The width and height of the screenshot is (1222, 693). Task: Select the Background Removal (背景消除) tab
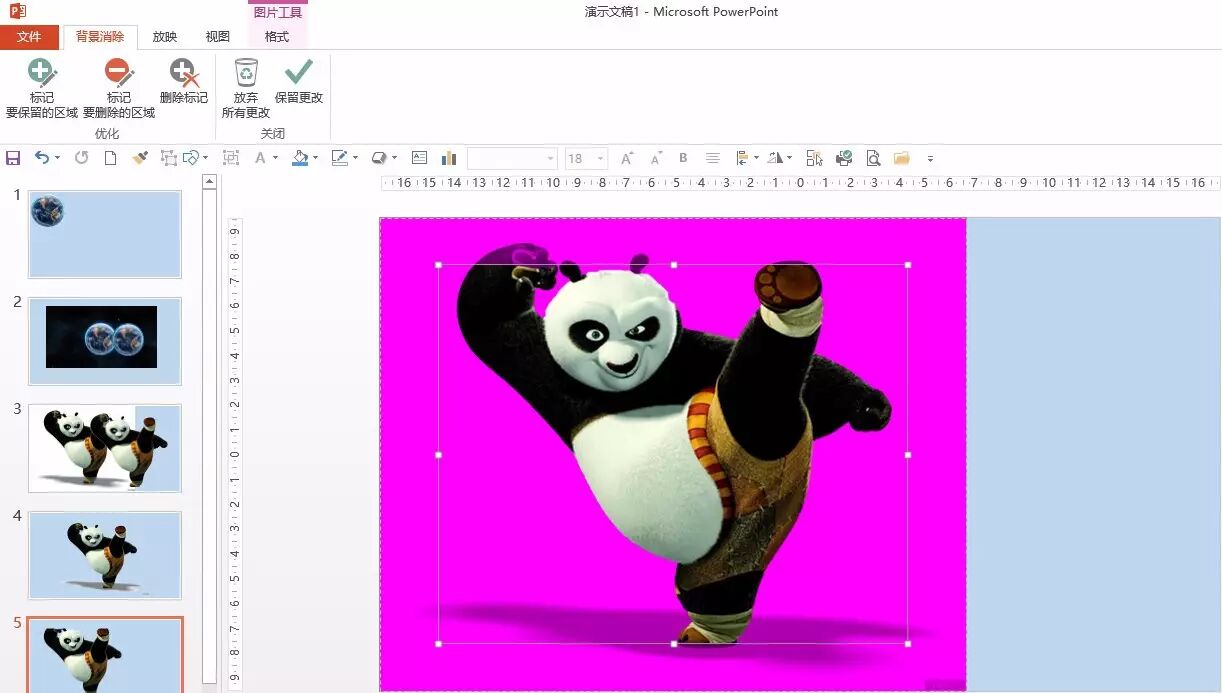(100, 37)
